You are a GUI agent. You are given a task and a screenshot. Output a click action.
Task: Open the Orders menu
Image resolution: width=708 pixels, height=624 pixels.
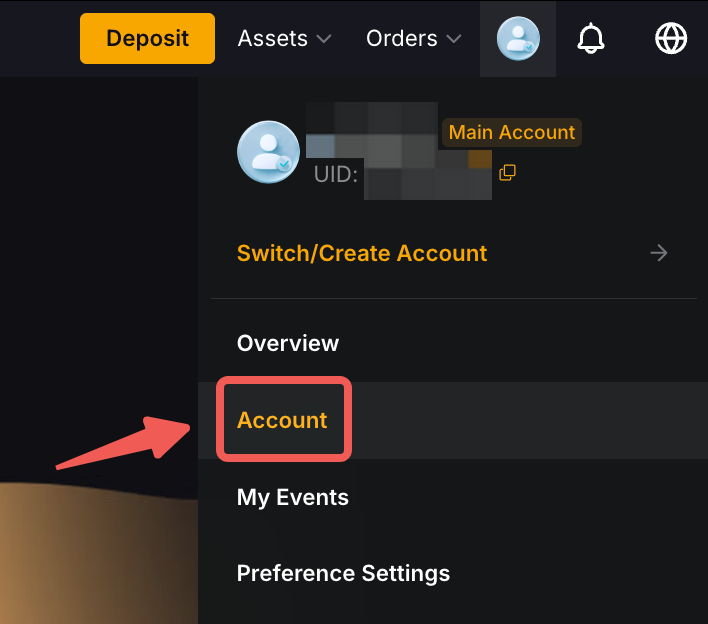(x=402, y=39)
